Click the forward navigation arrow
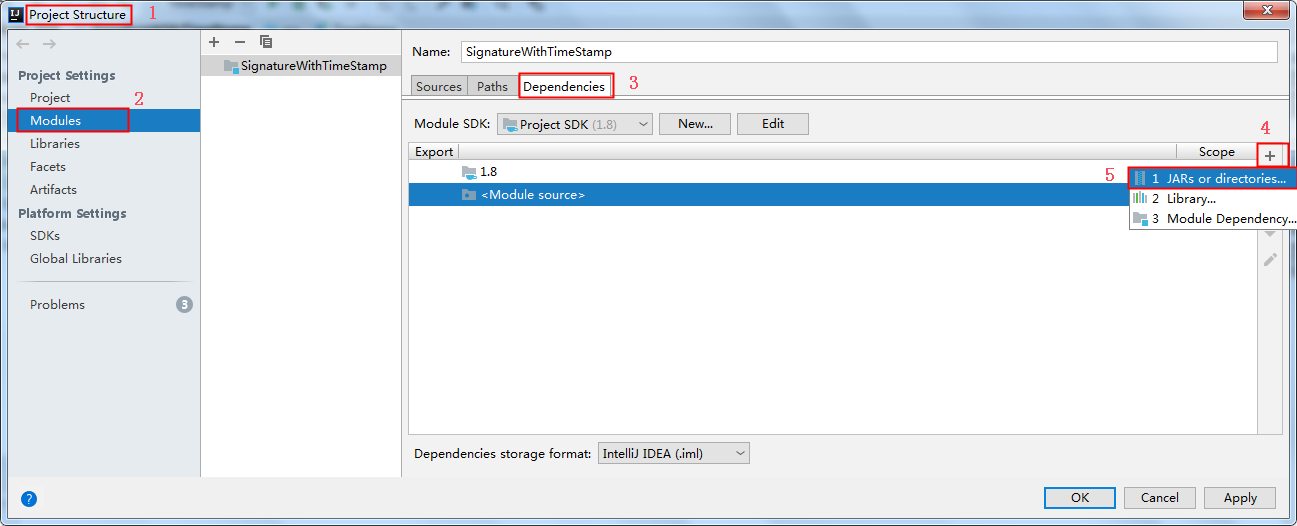This screenshot has height=526, width=1297. pos(49,44)
